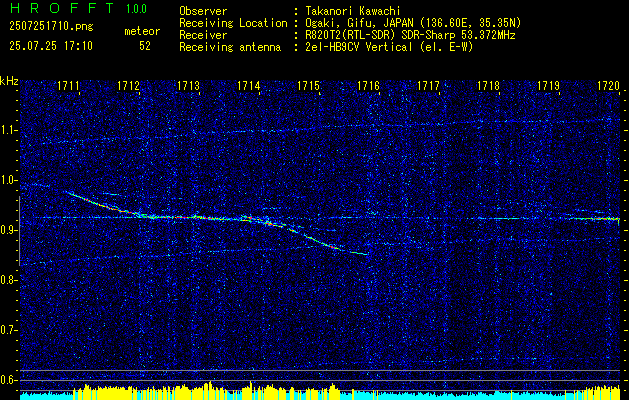The image size is (629, 400).
Task: Click the yellow signal-level histogram at the bottom
Action: 320,391
